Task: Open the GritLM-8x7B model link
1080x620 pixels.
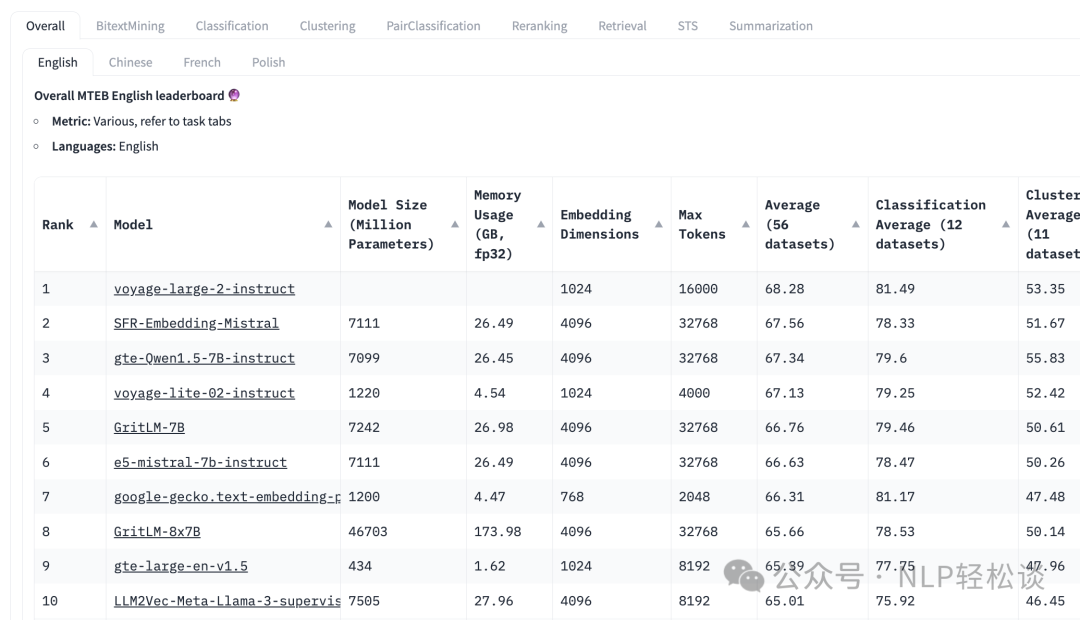Action: point(157,532)
